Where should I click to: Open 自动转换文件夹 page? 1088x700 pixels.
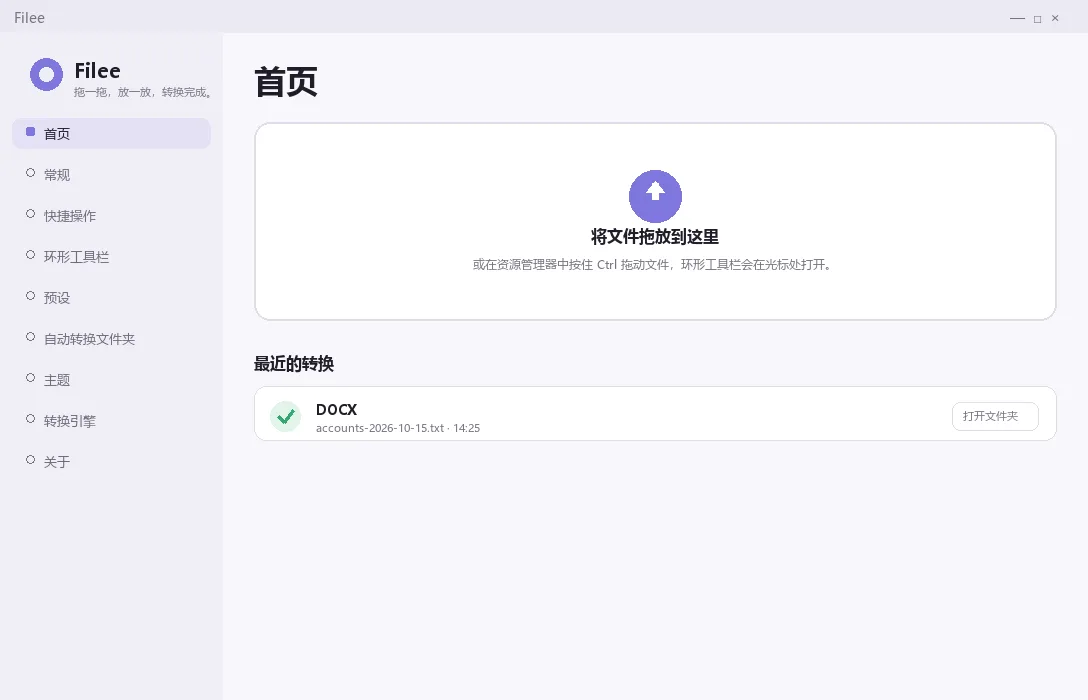[111, 339]
